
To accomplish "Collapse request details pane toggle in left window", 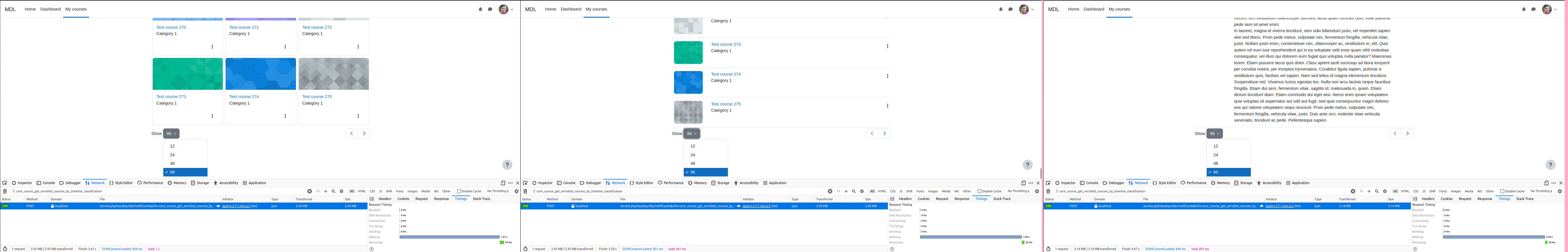I will tap(371, 198).
